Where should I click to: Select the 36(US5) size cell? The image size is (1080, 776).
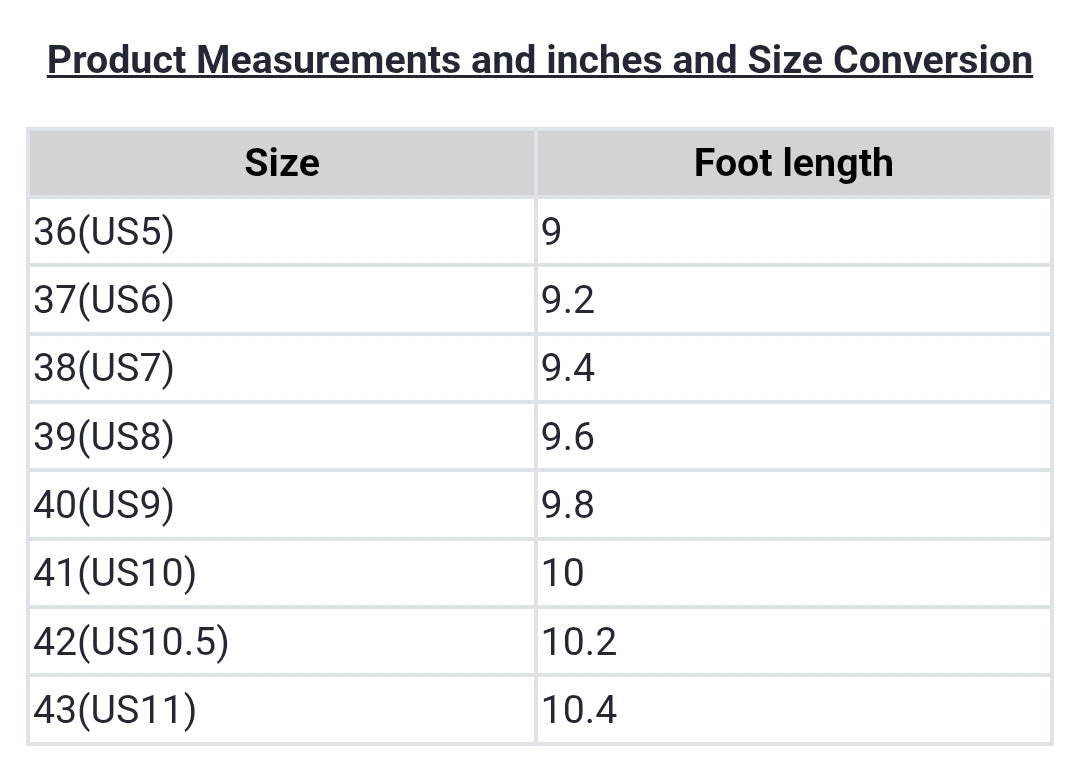(104, 232)
